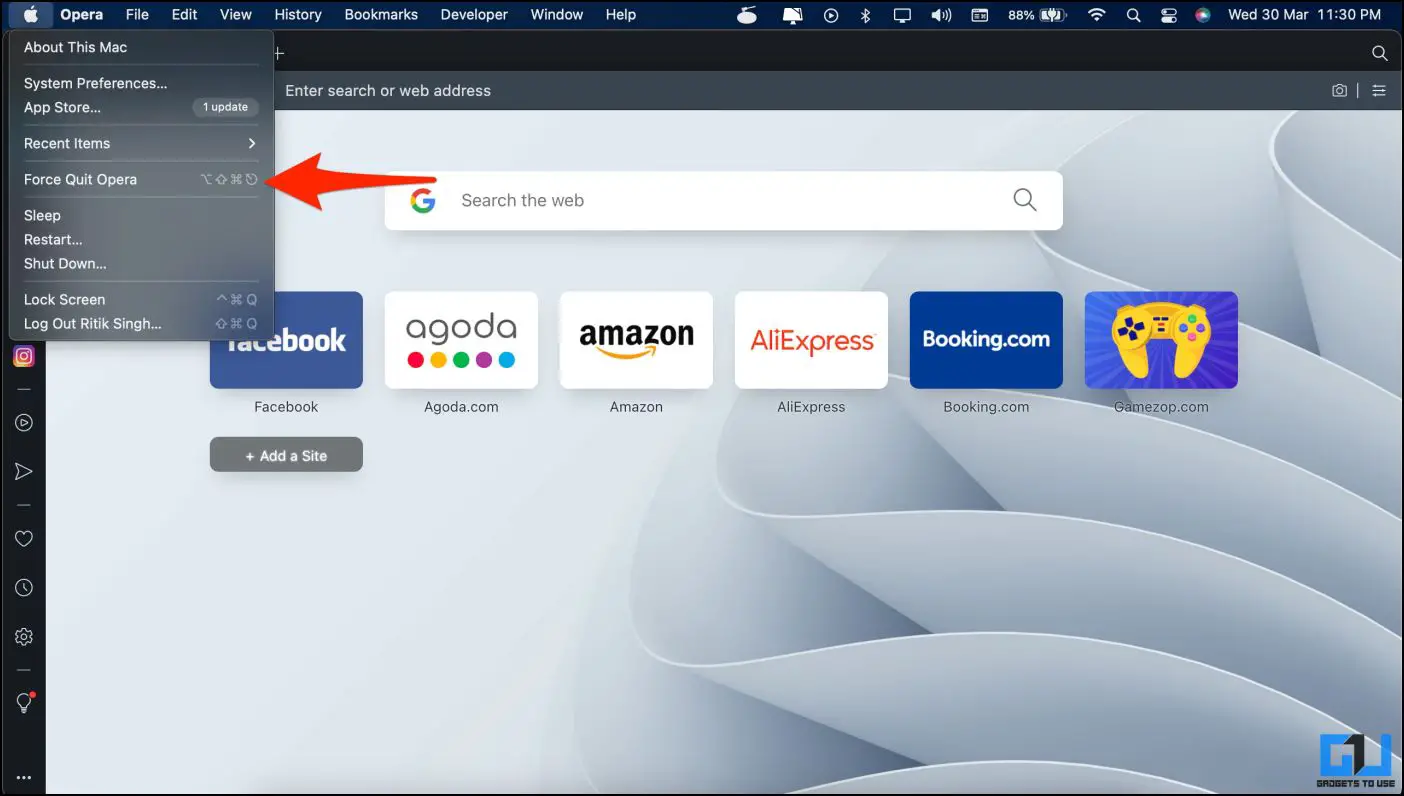Open the Window menu
The image size is (1404, 796).
tap(557, 14)
